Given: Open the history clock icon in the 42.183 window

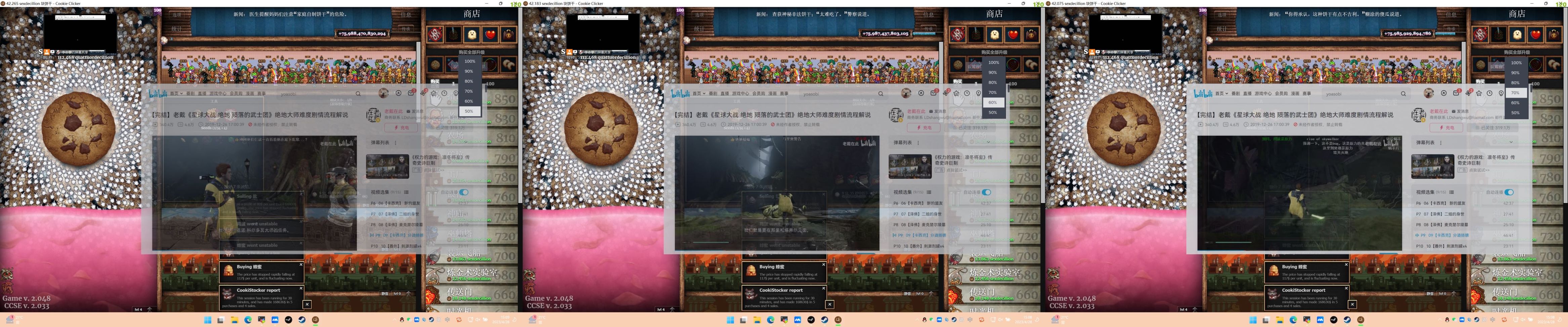Looking at the screenshot, I should click(966, 93).
